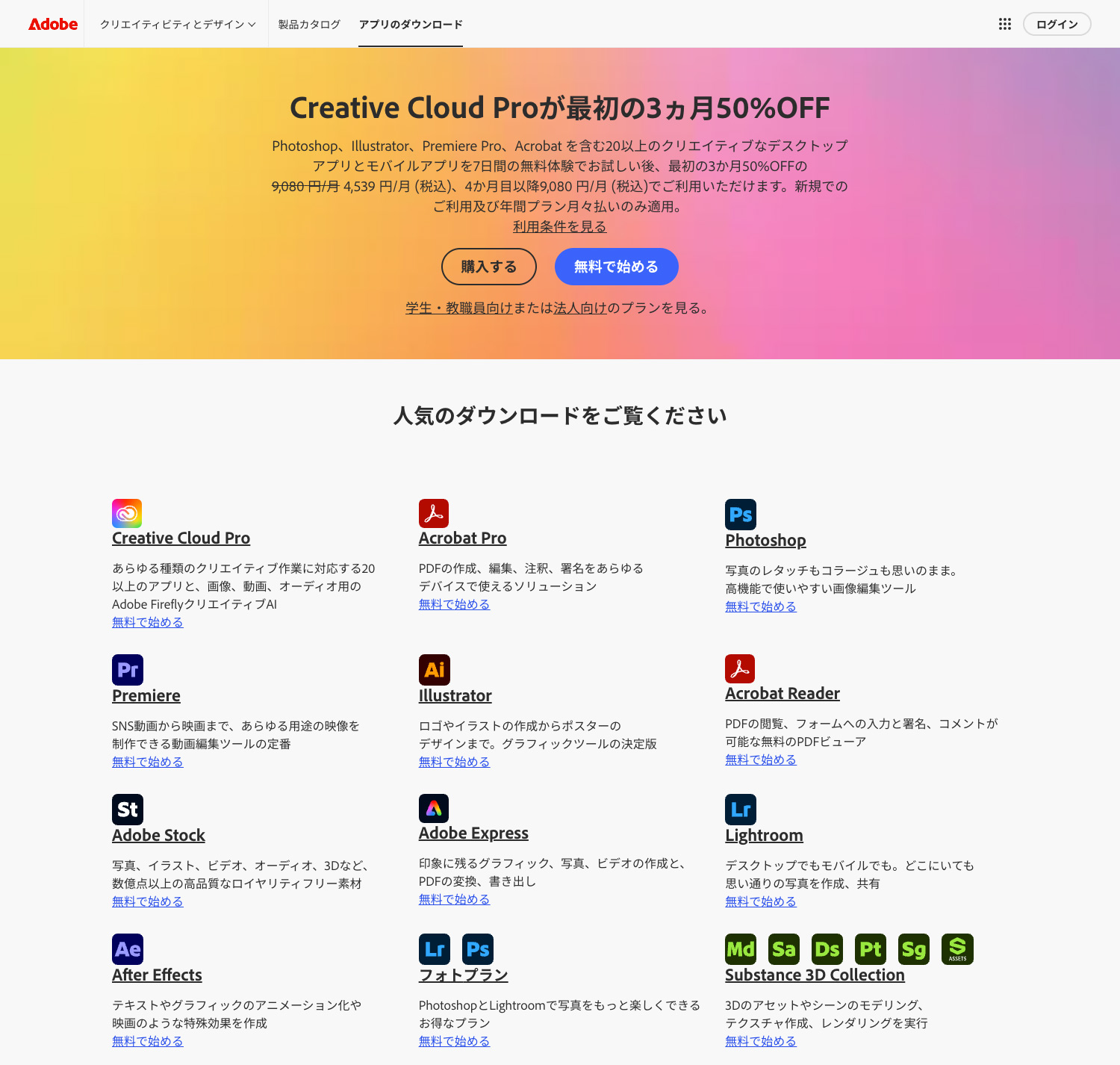Click the ログイン button

(1057, 23)
